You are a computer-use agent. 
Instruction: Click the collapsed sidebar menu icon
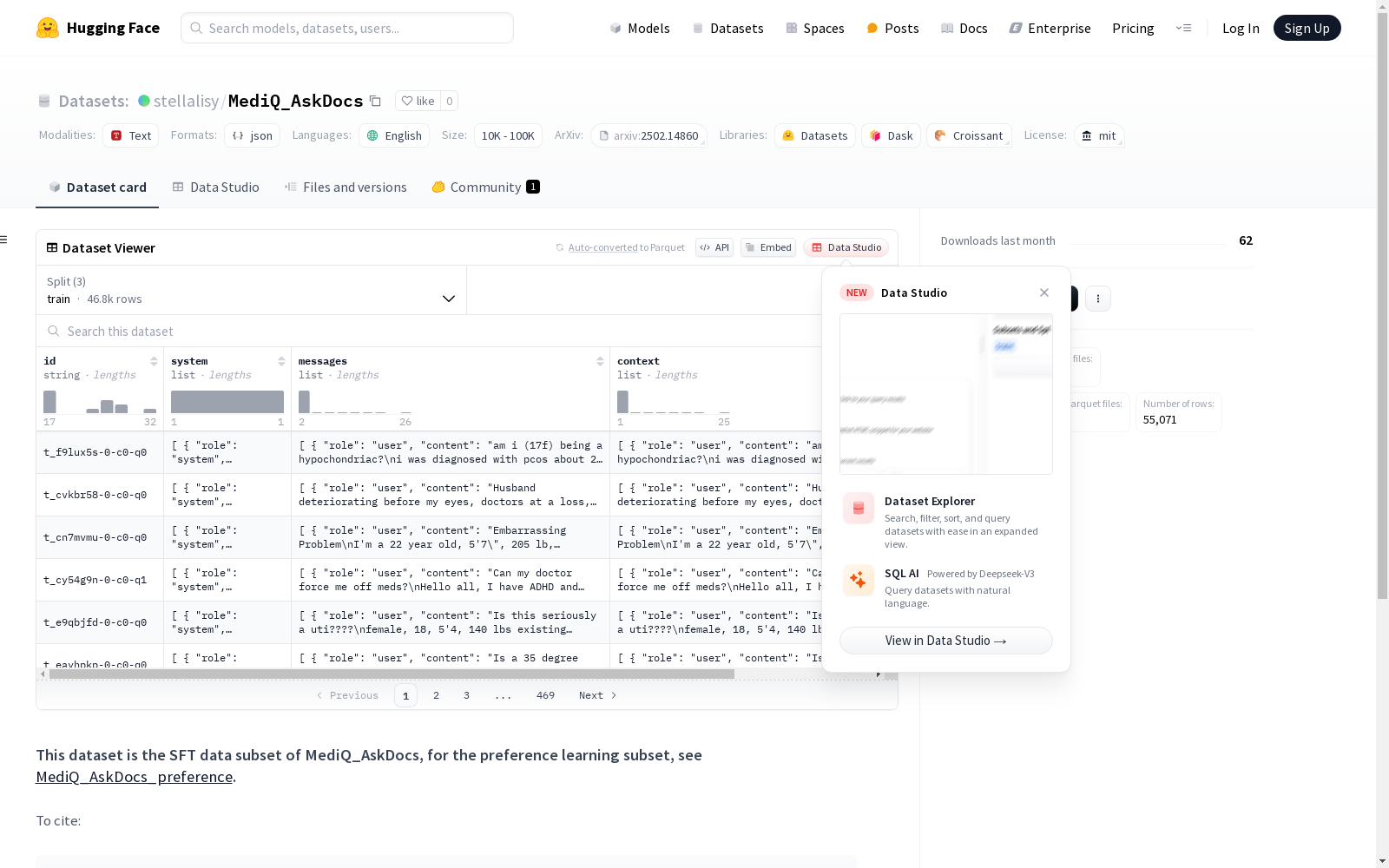point(4,240)
